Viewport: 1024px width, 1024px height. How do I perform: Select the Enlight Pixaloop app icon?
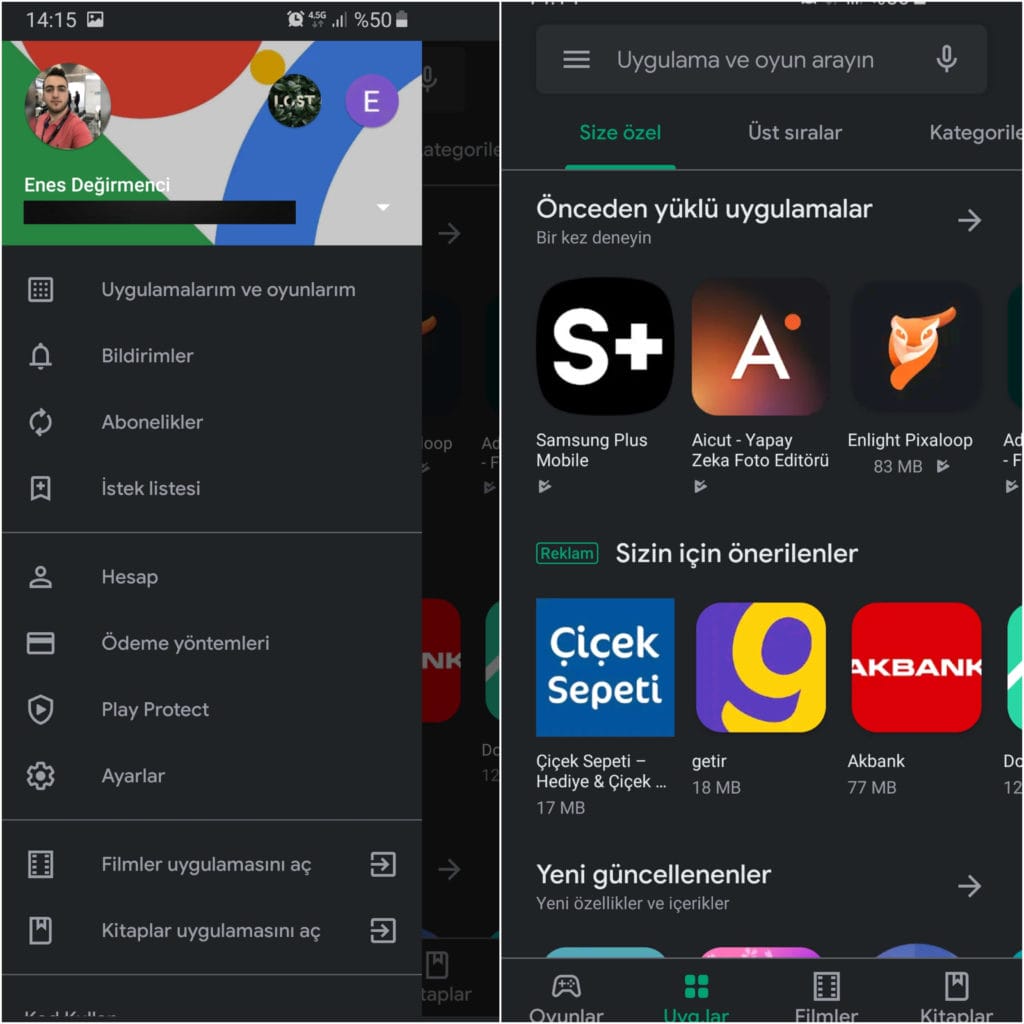[x=916, y=346]
